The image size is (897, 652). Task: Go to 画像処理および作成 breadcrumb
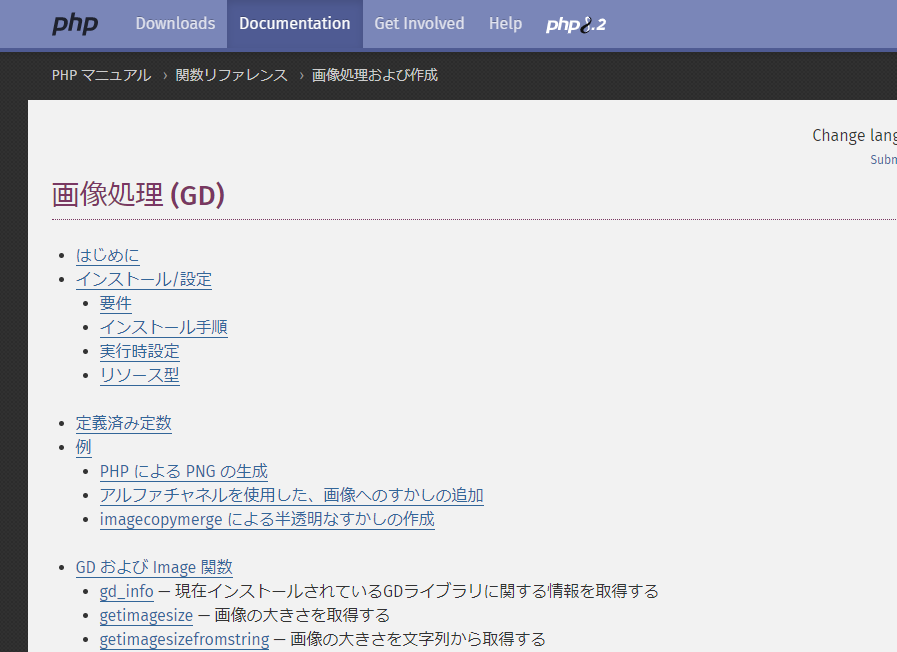click(375, 75)
